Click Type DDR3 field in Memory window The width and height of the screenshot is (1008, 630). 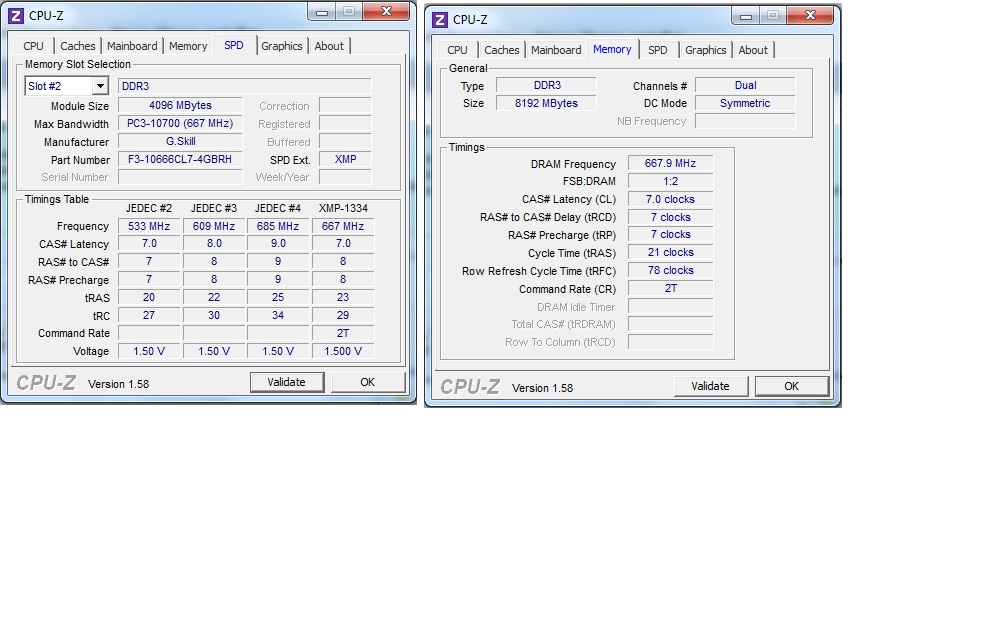(546, 85)
